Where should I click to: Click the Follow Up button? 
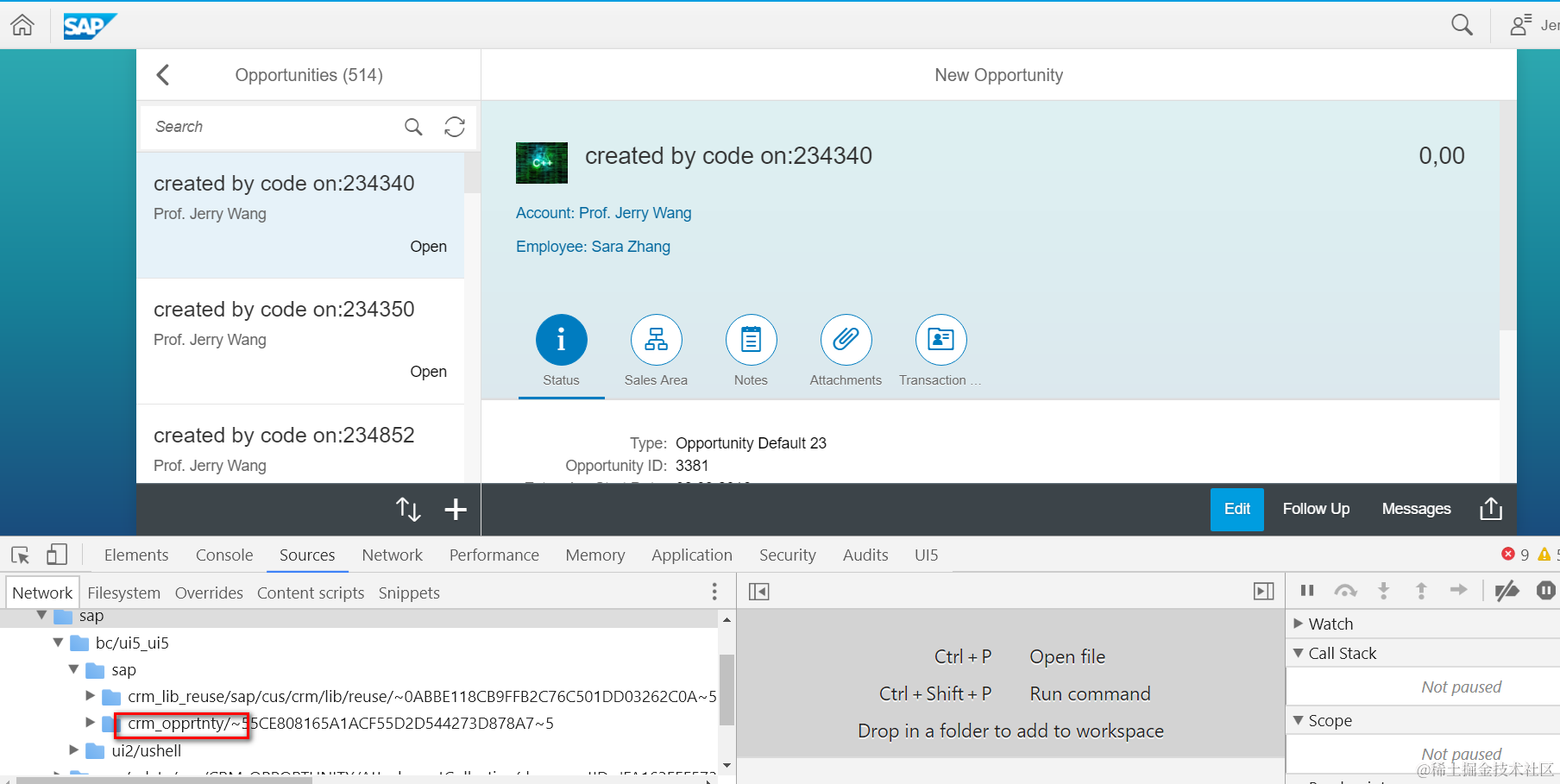point(1316,509)
